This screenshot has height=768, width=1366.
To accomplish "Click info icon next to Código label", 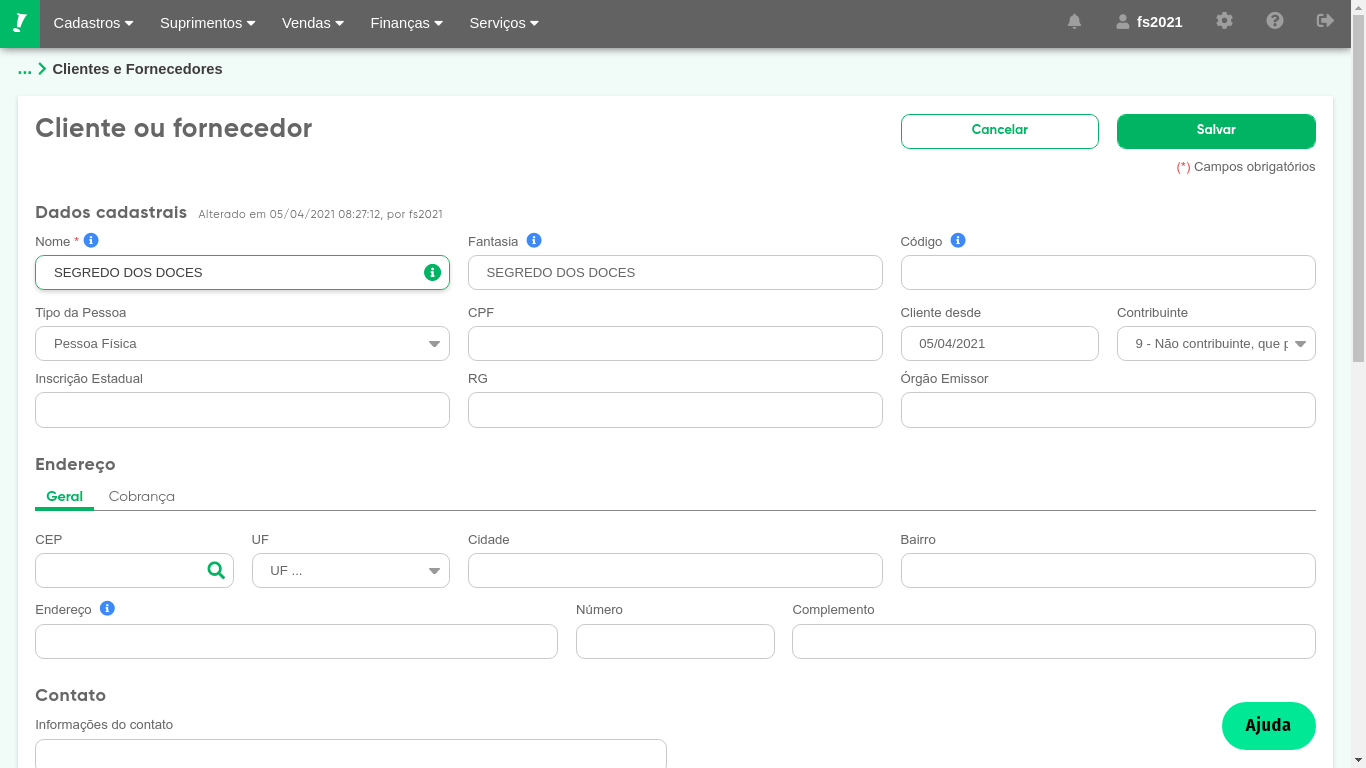I will coord(958,241).
